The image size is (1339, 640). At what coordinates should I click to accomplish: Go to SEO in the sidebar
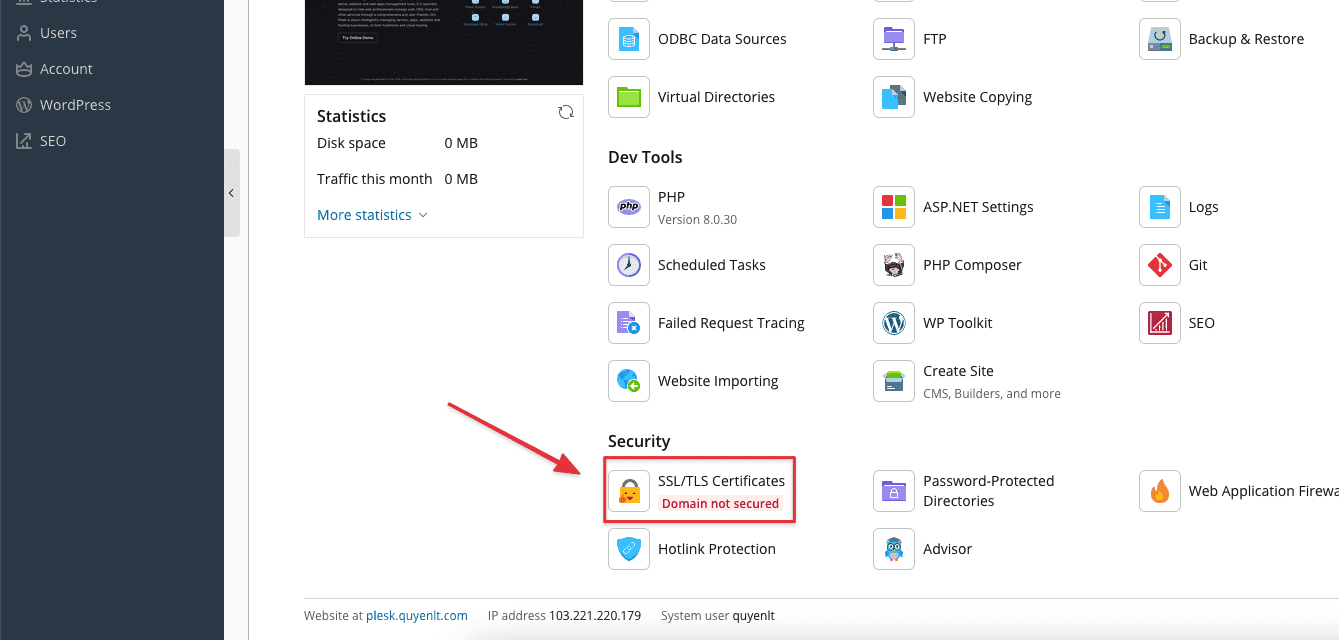coord(53,141)
